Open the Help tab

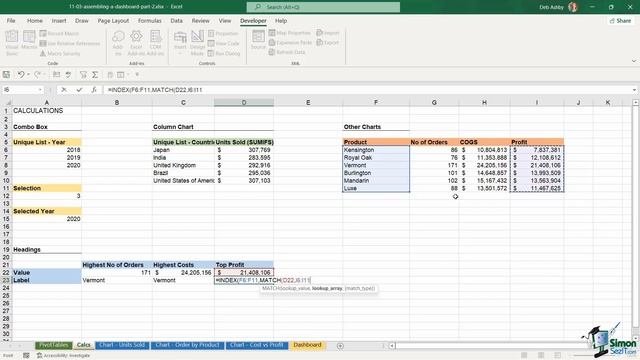coord(281,21)
